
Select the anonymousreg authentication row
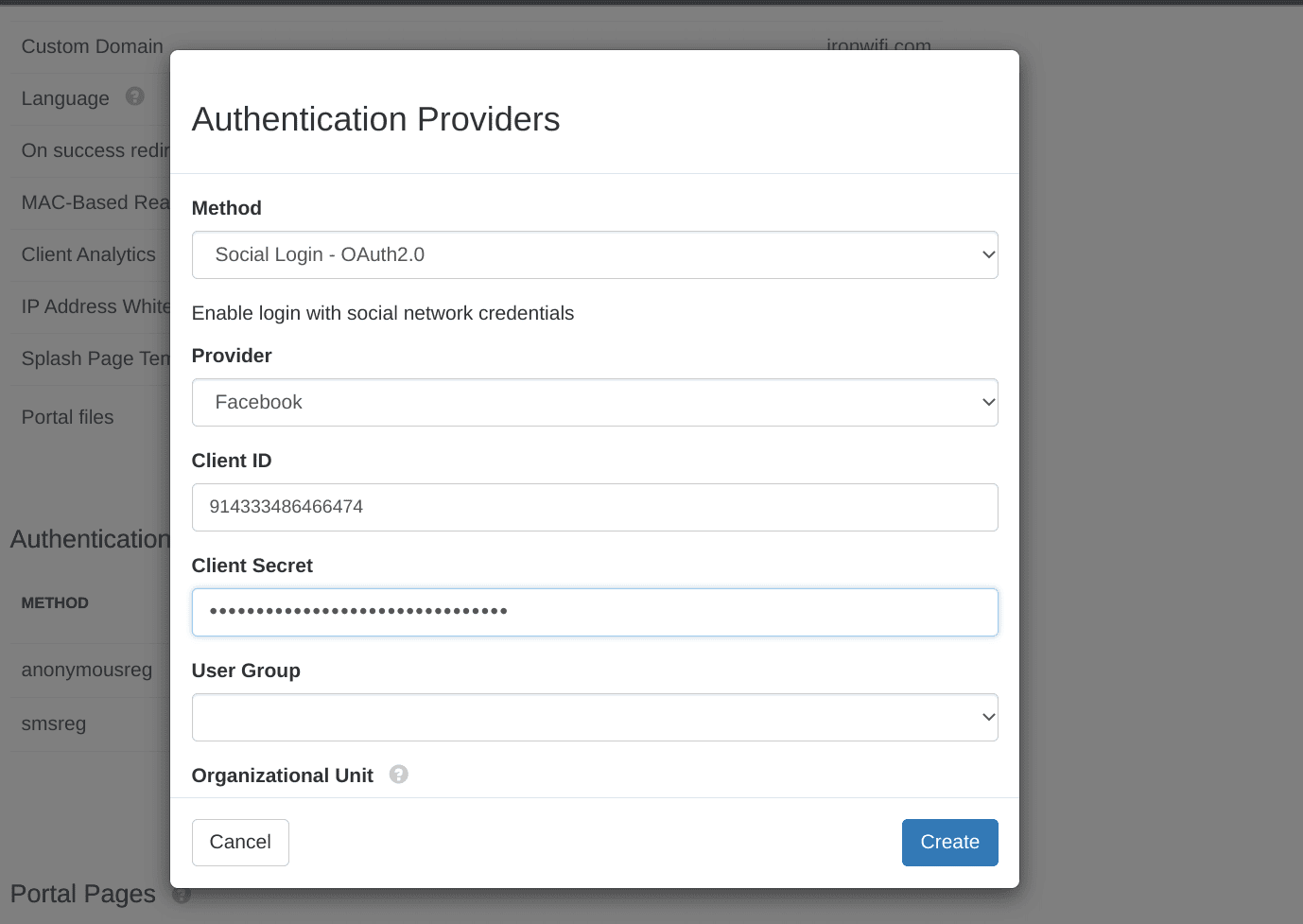pos(87,671)
